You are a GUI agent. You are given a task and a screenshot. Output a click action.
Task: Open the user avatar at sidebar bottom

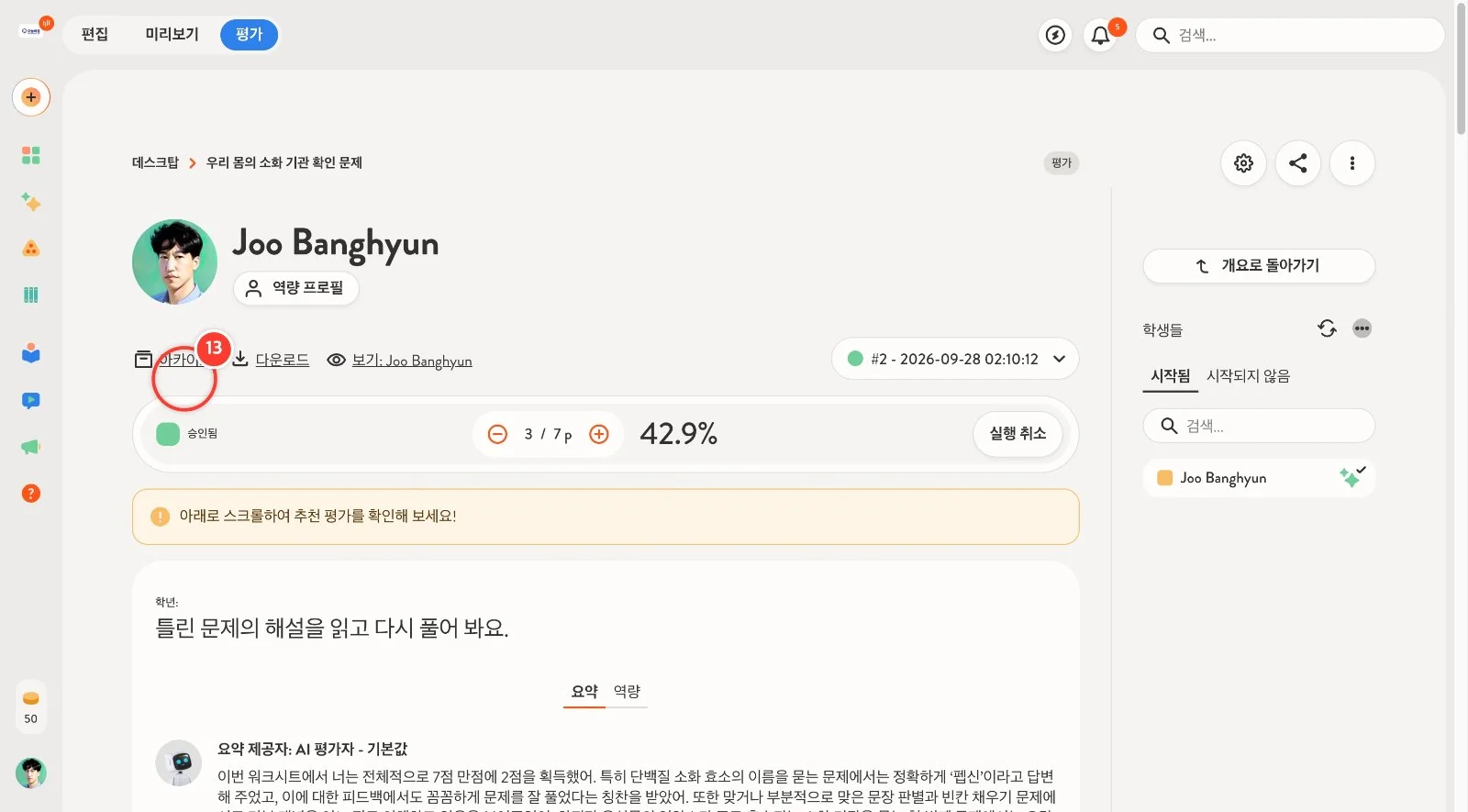coord(31,773)
